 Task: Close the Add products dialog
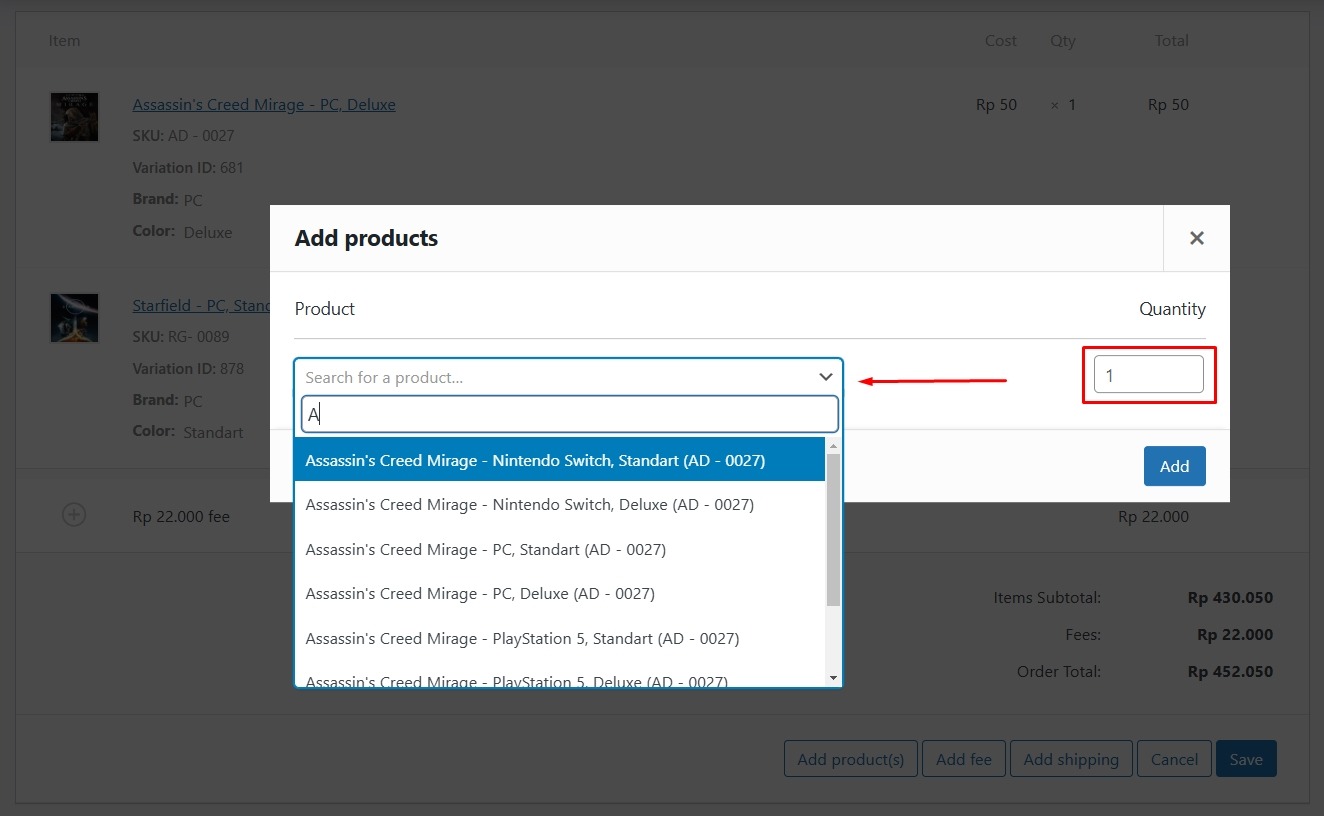(x=1196, y=238)
